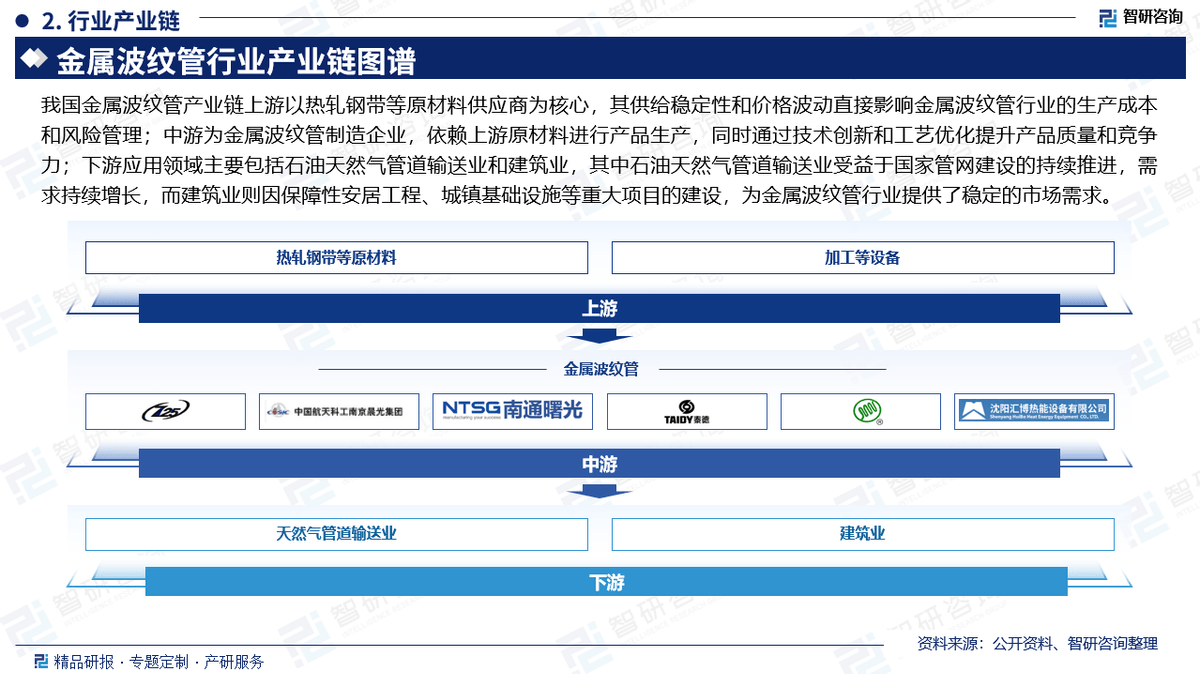1200x674 pixels.
Task: Click the 中游 gradient banner bar
Action: click(x=600, y=463)
